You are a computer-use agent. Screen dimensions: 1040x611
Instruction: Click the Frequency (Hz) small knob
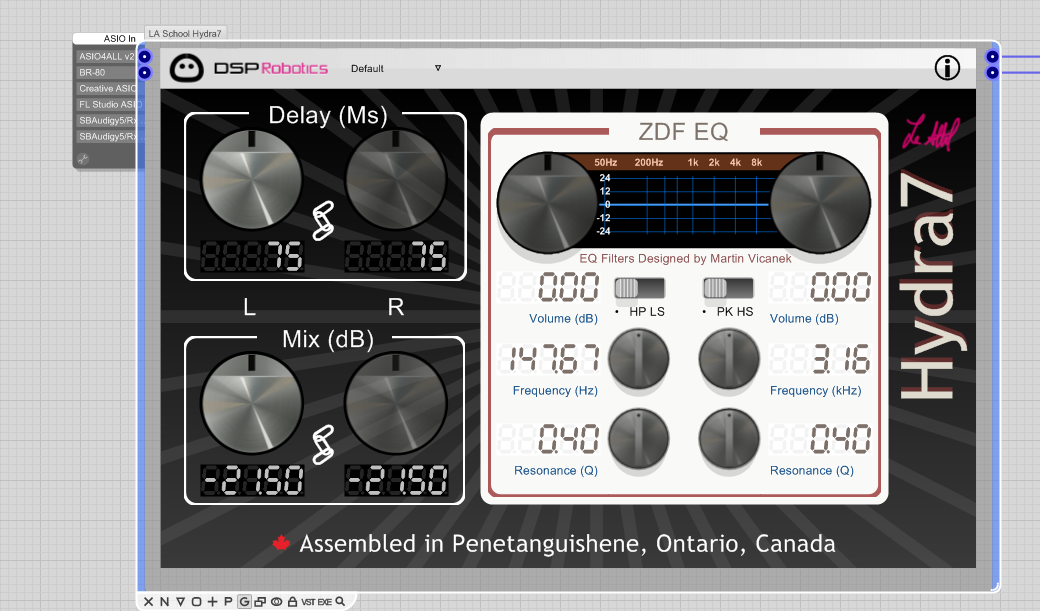point(639,359)
